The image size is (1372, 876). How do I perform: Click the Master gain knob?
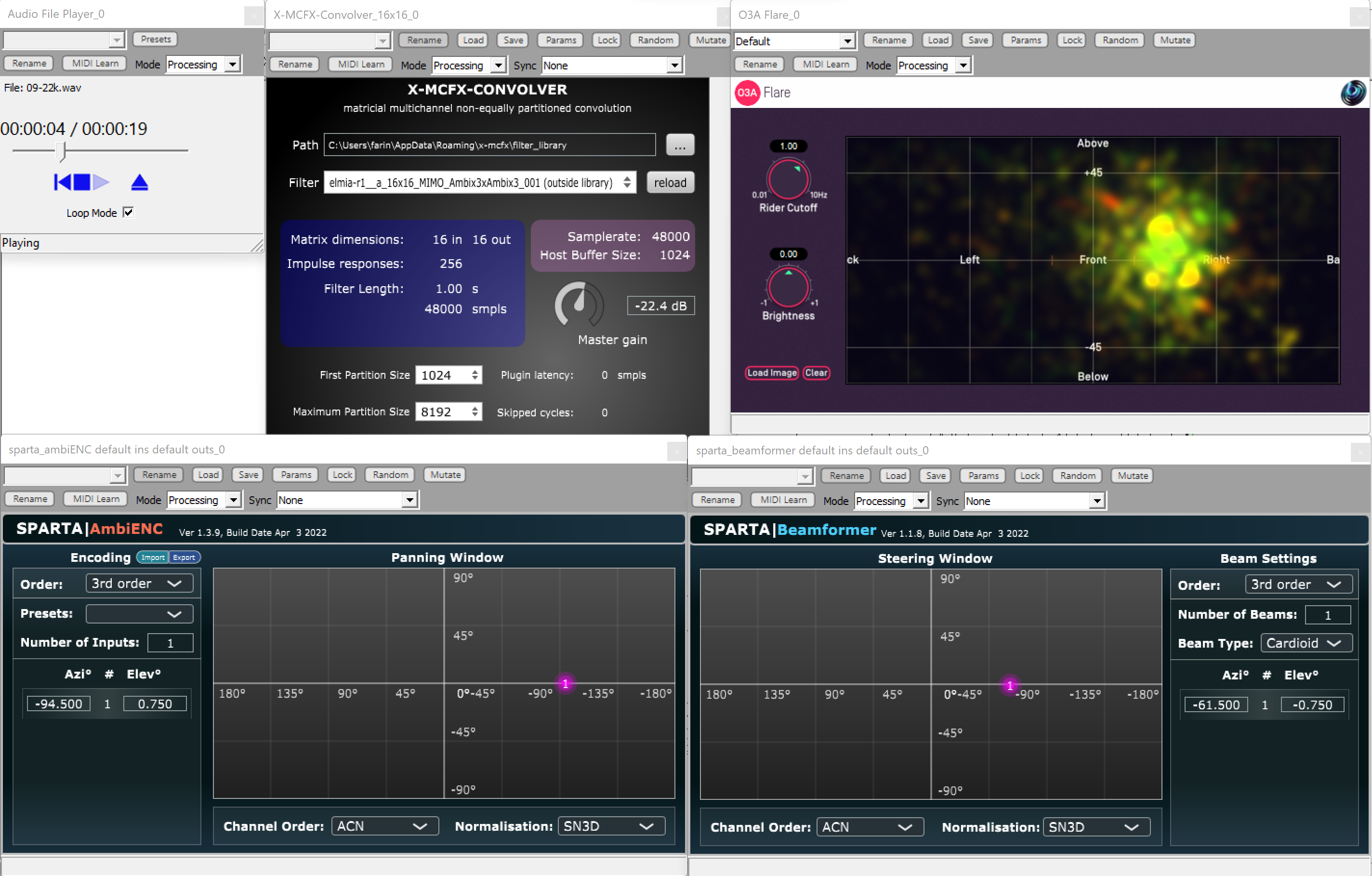tap(579, 305)
